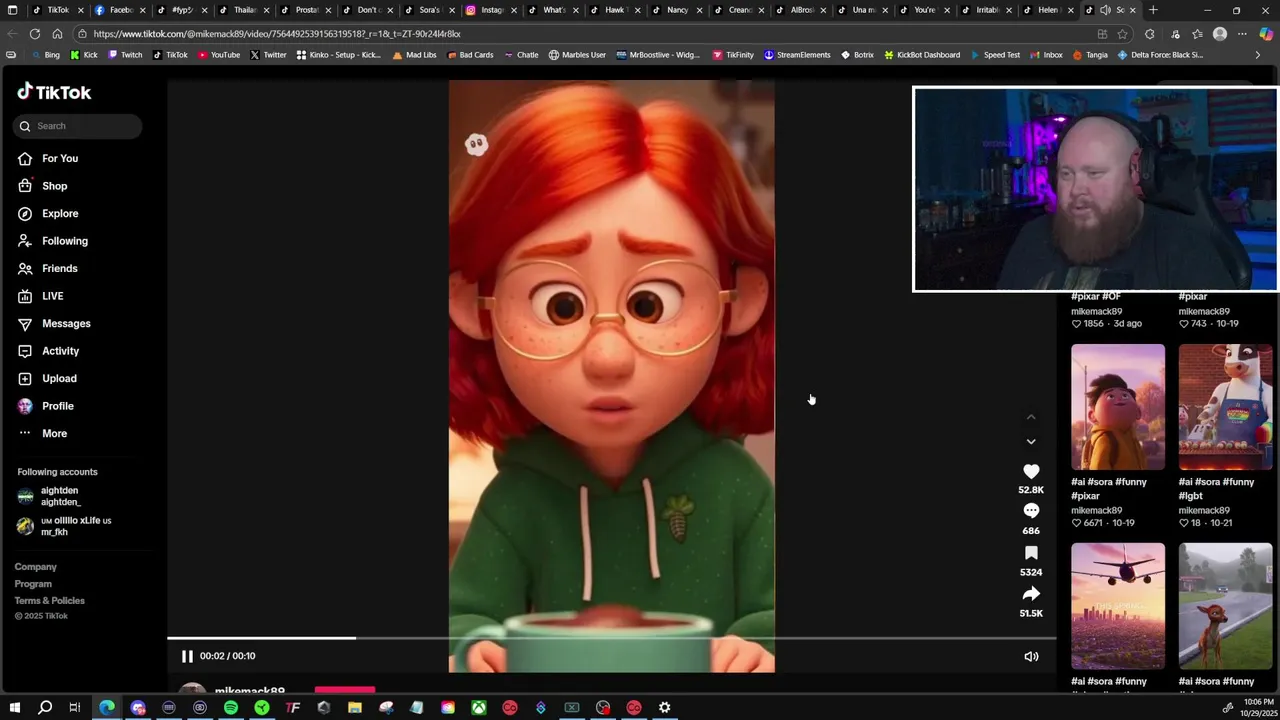Image resolution: width=1280 pixels, height=720 pixels.
Task: Share the video with the arrow icon
Action: 1031,594
